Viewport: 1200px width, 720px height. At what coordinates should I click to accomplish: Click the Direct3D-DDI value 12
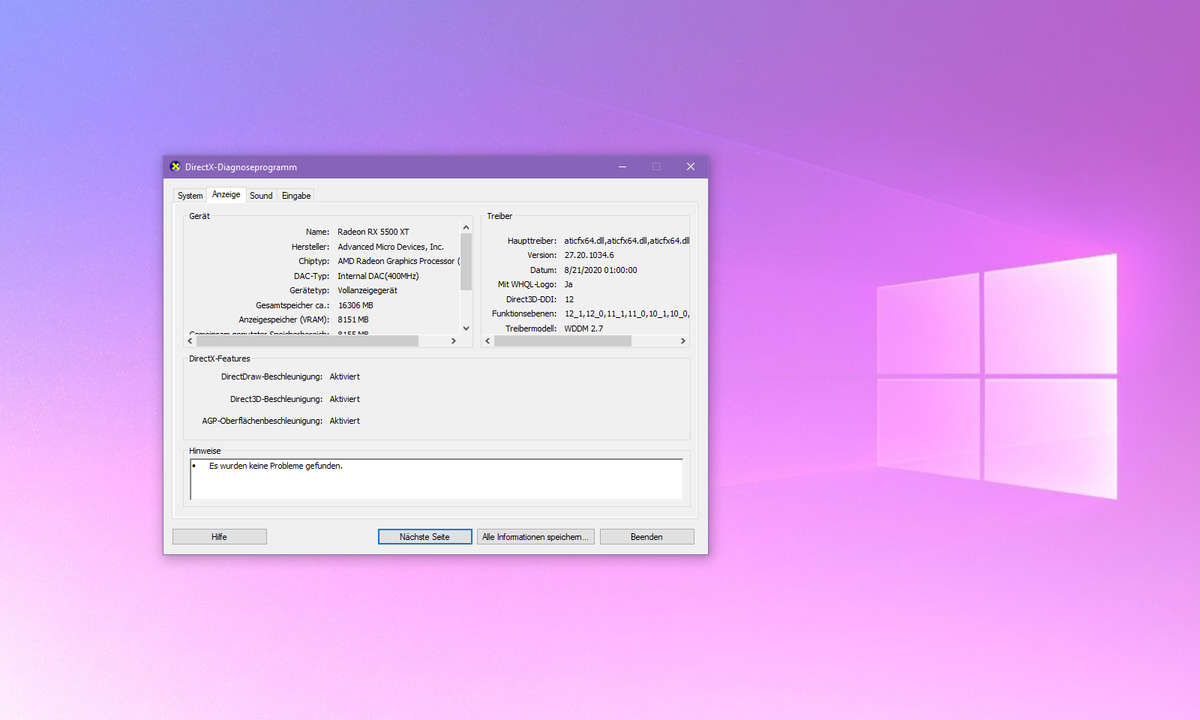[569, 299]
